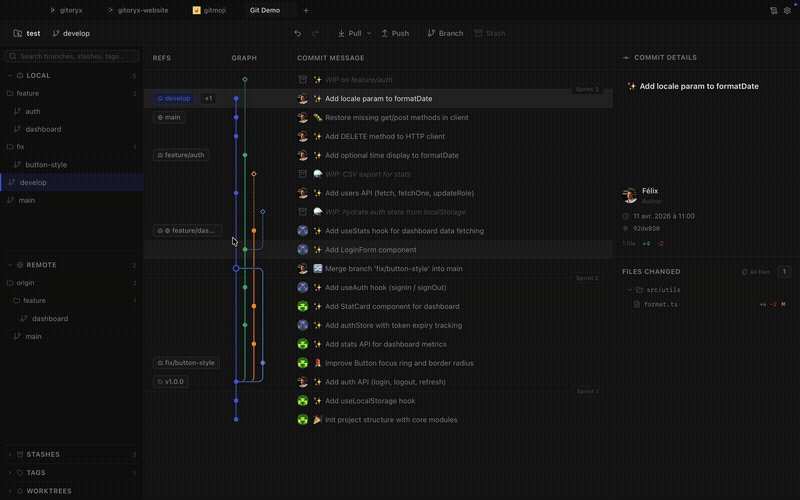Push commits with the Push button
This screenshot has width=800, height=500.
pyautogui.click(x=395, y=33)
